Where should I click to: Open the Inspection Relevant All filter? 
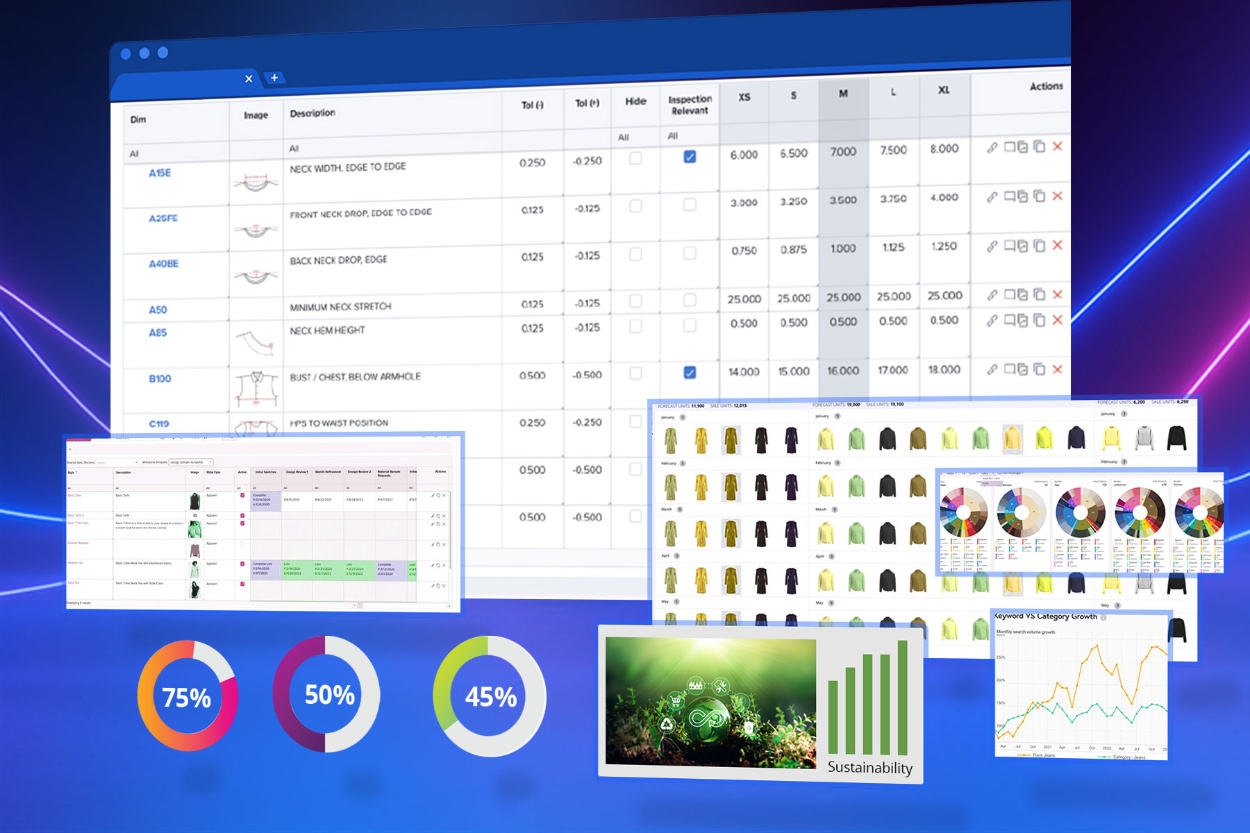point(673,137)
